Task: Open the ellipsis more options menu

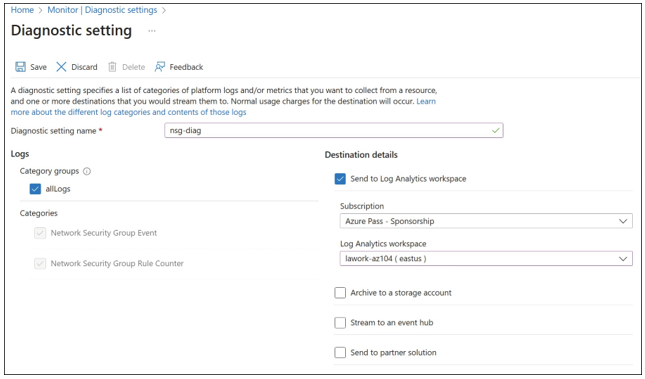Action: pyautogui.click(x=152, y=31)
